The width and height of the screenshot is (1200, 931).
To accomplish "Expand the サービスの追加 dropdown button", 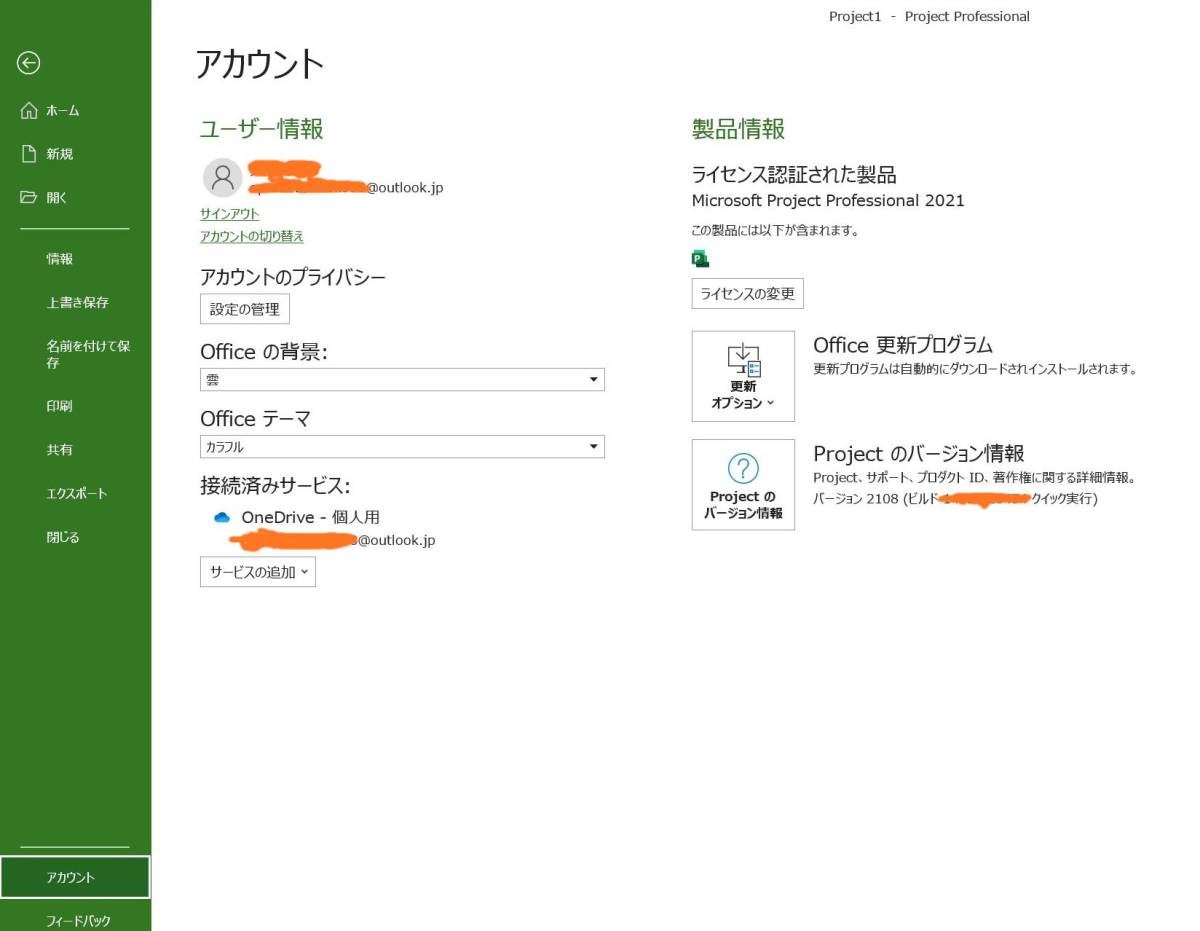I will pyautogui.click(x=258, y=572).
